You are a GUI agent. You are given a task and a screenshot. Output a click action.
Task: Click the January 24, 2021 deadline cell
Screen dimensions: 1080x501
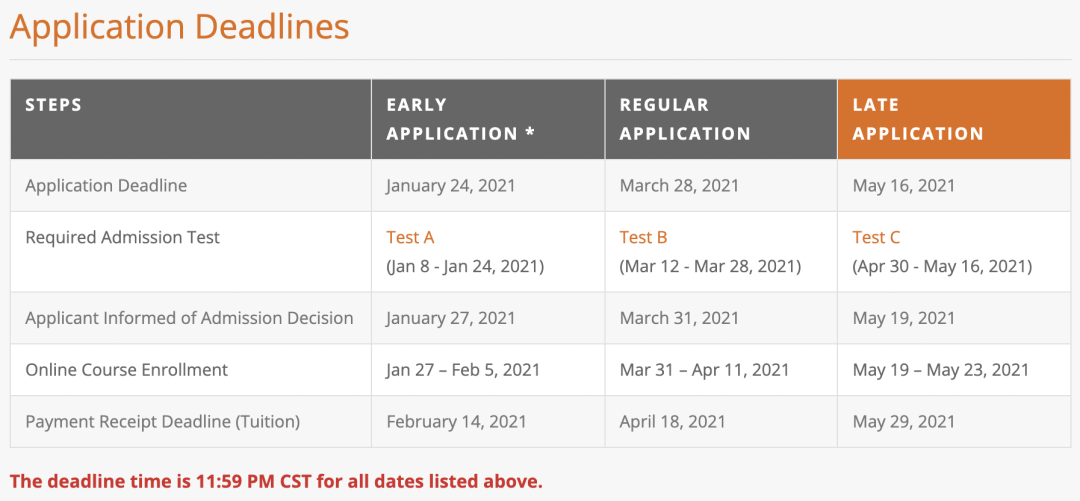click(x=488, y=185)
